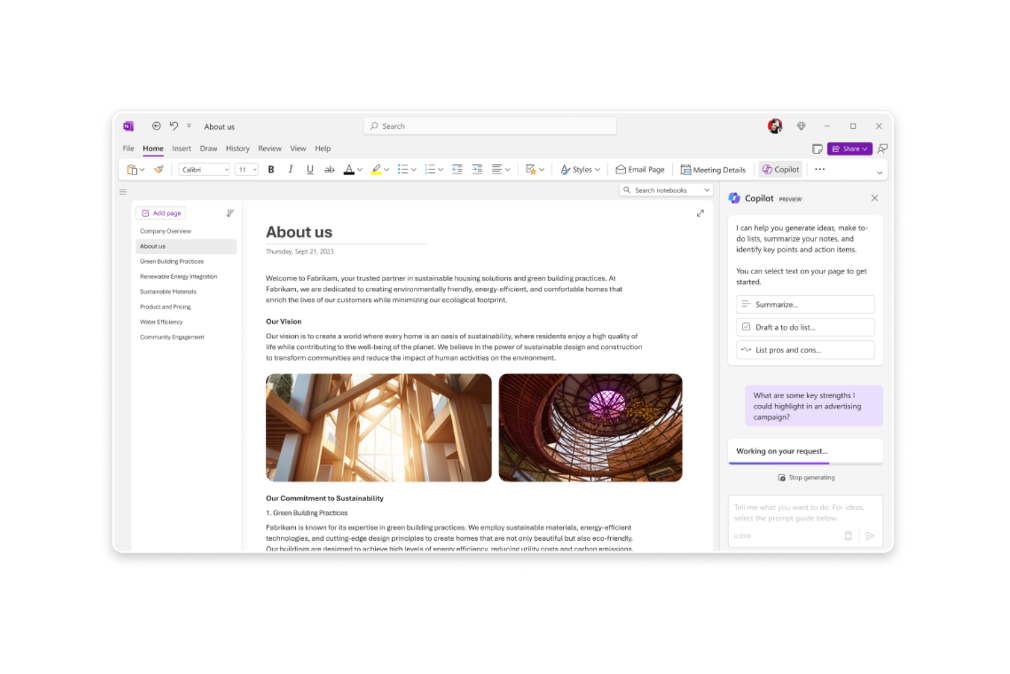
Task: Go back using the back arrow icon
Action: 156,126
